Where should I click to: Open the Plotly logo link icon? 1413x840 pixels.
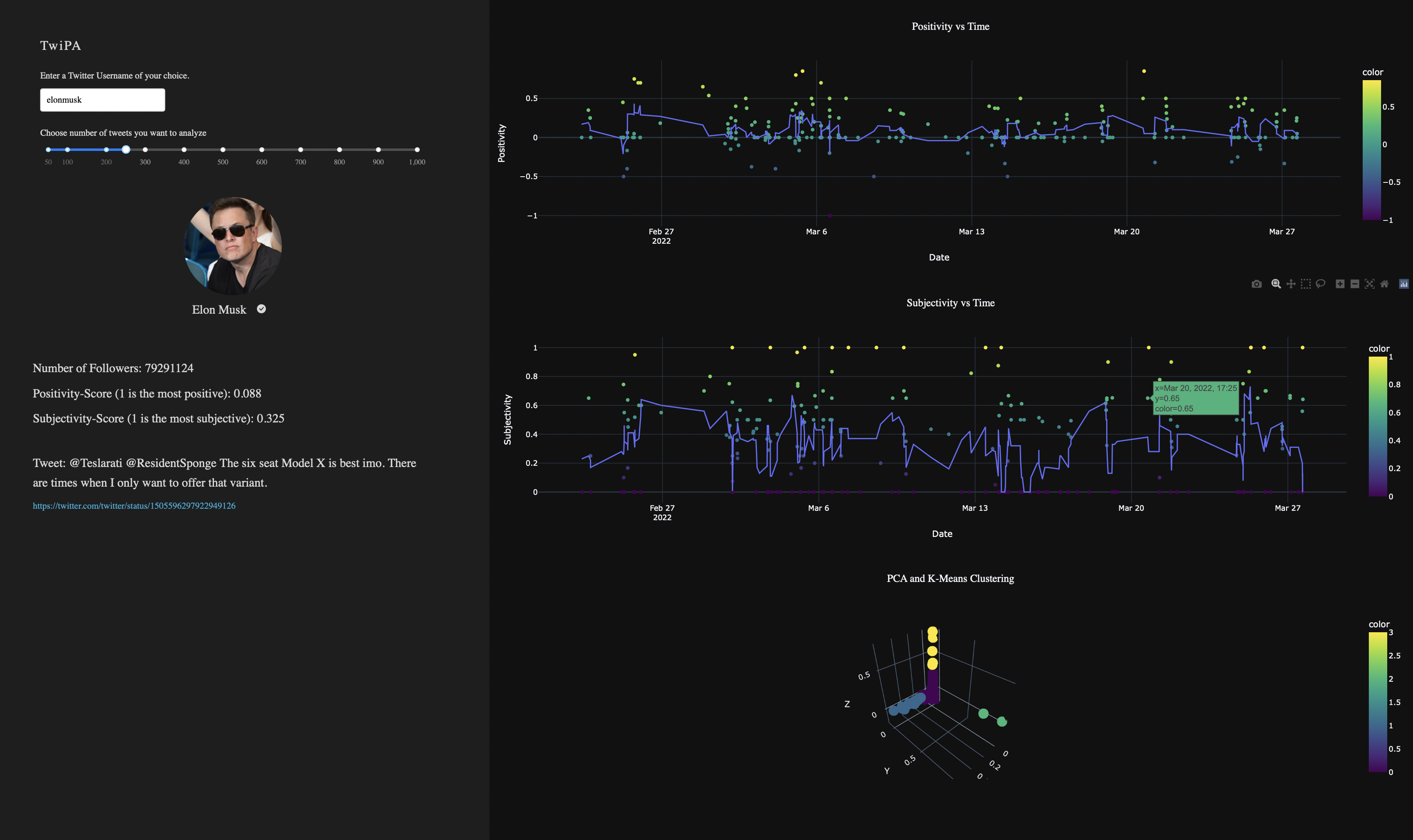pyautogui.click(x=1403, y=284)
